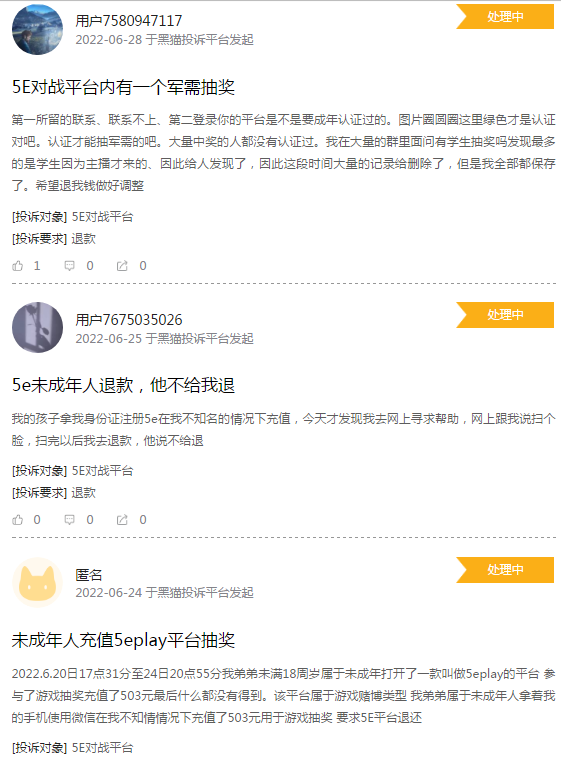The image size is (561, 760).
Task: Click username 用户7580947117
Action: [129, 21]
